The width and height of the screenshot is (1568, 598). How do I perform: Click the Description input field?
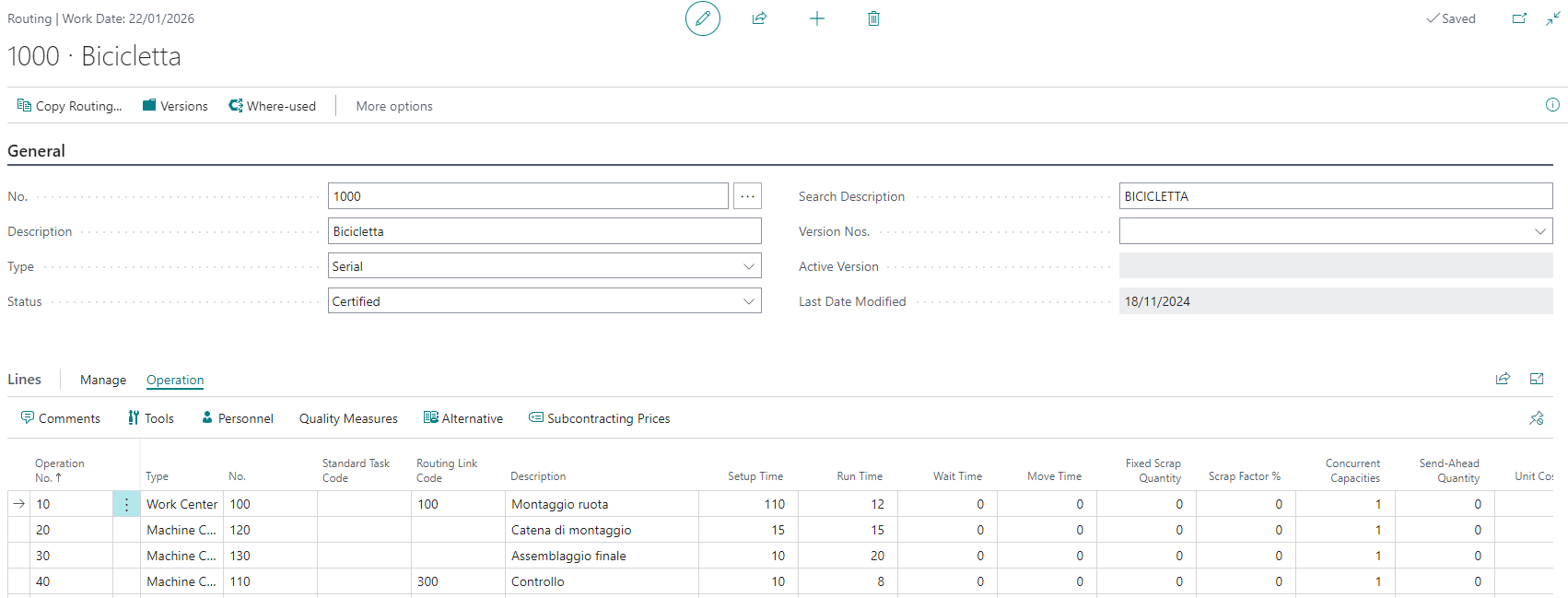[544, 231]
